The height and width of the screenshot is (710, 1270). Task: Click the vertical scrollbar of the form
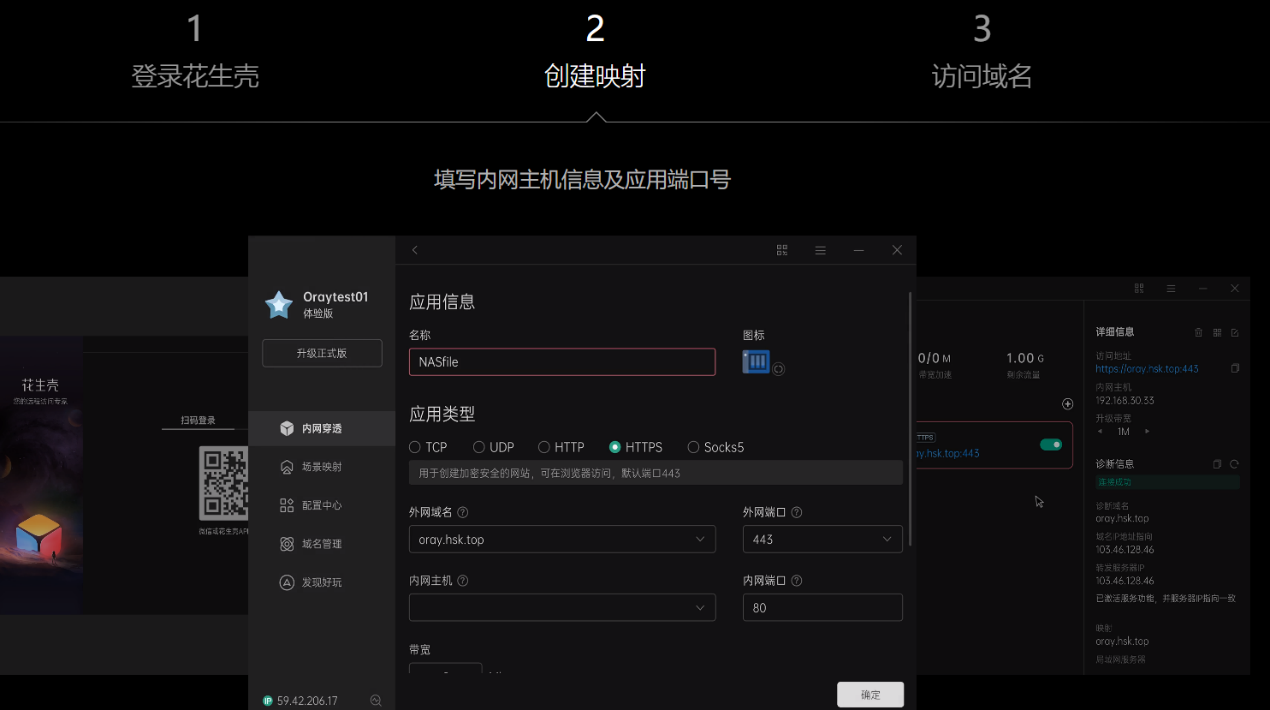click(910, 419)
